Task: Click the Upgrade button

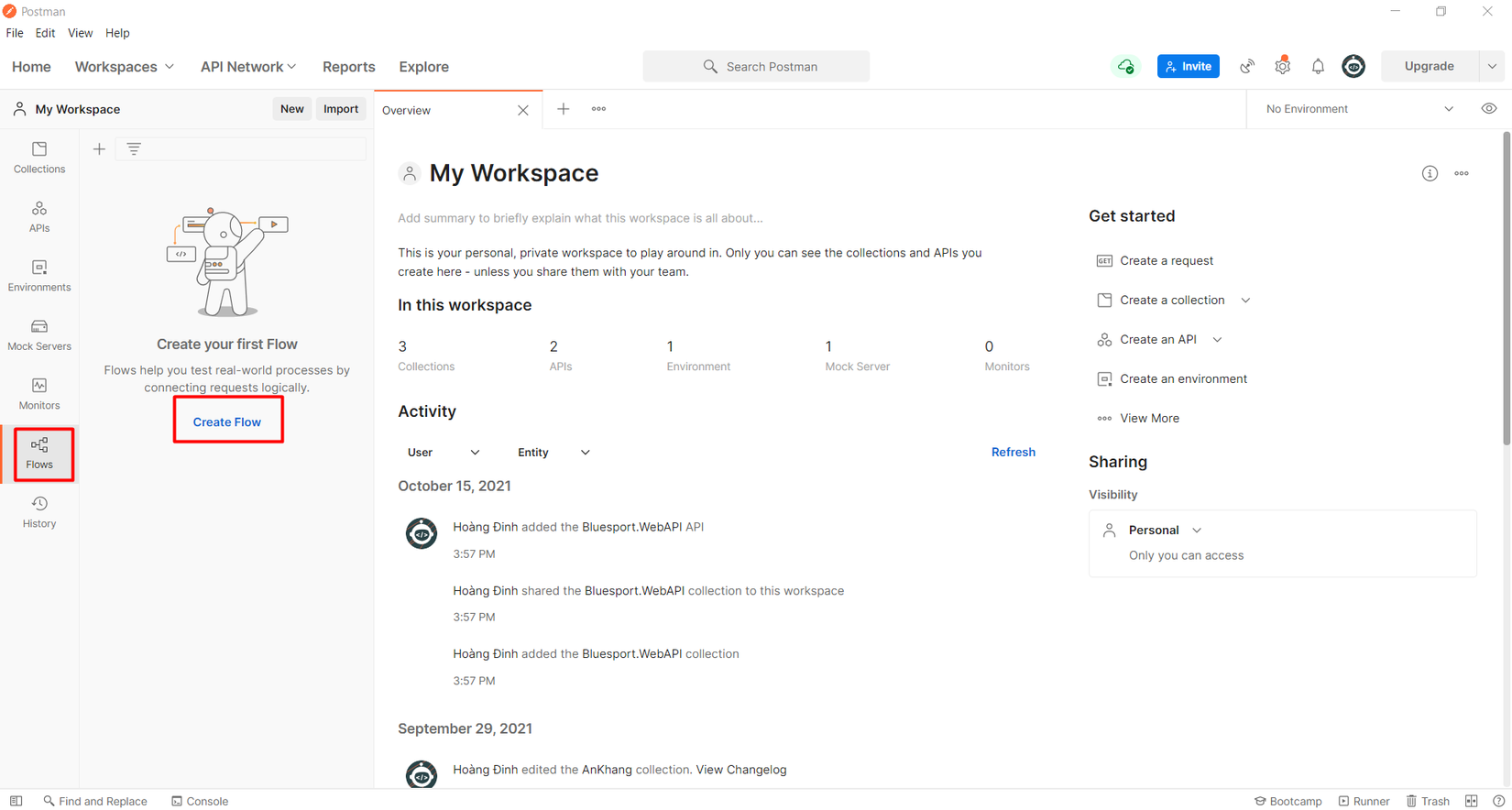Action: 1430,66
